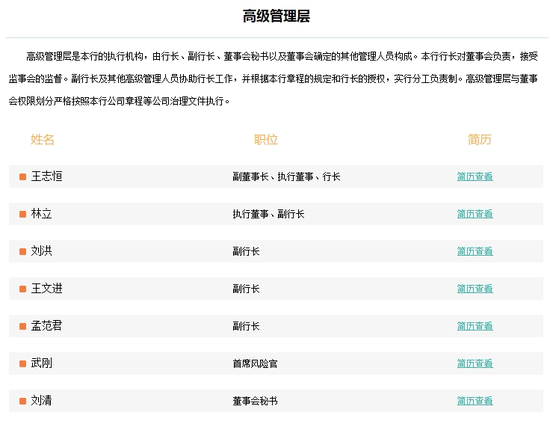Open 简历查看 link for 林立

pyautogui.click(x=475, y=214)
